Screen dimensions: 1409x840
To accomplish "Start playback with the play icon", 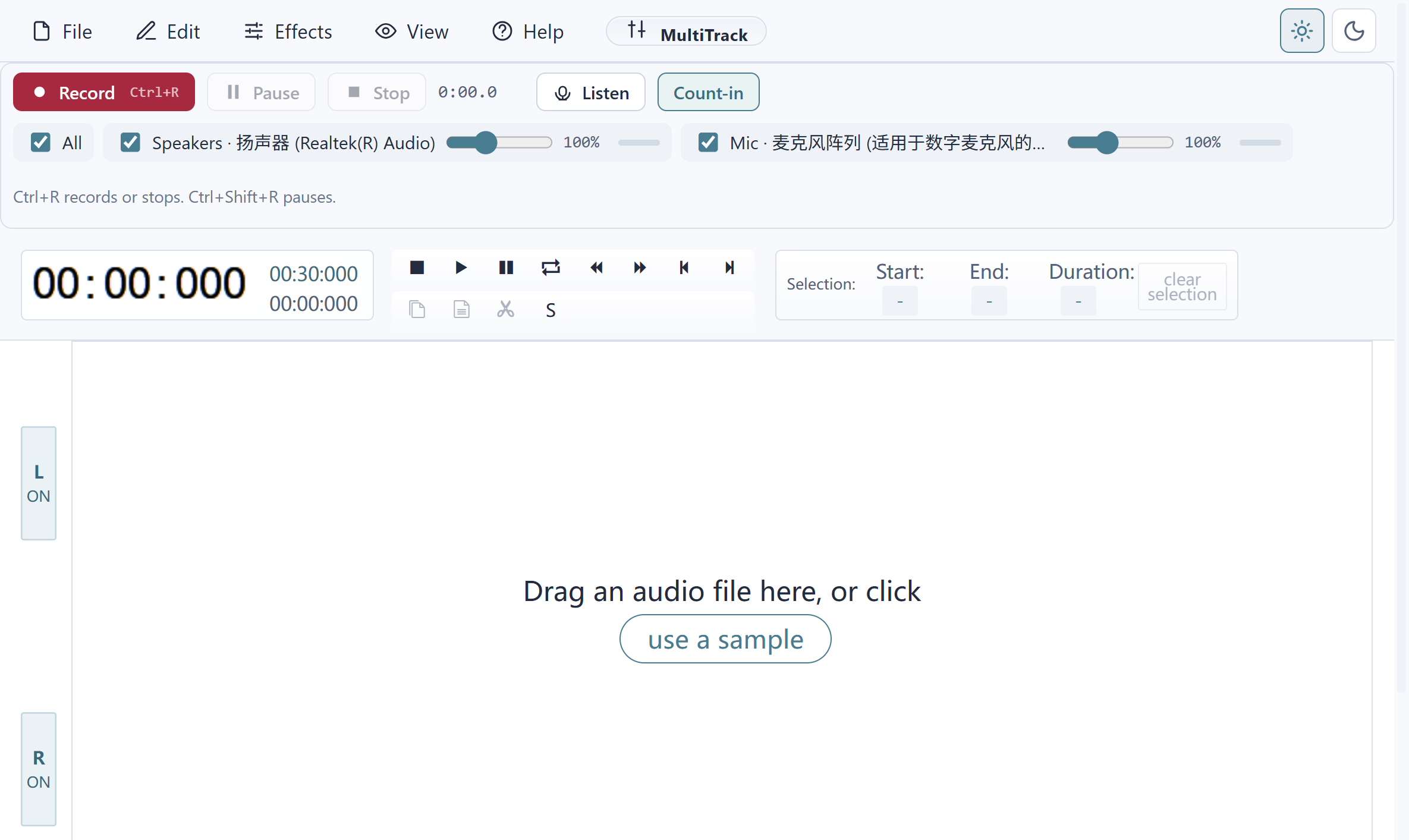I will pyautogui.click(x=461, y=268).
